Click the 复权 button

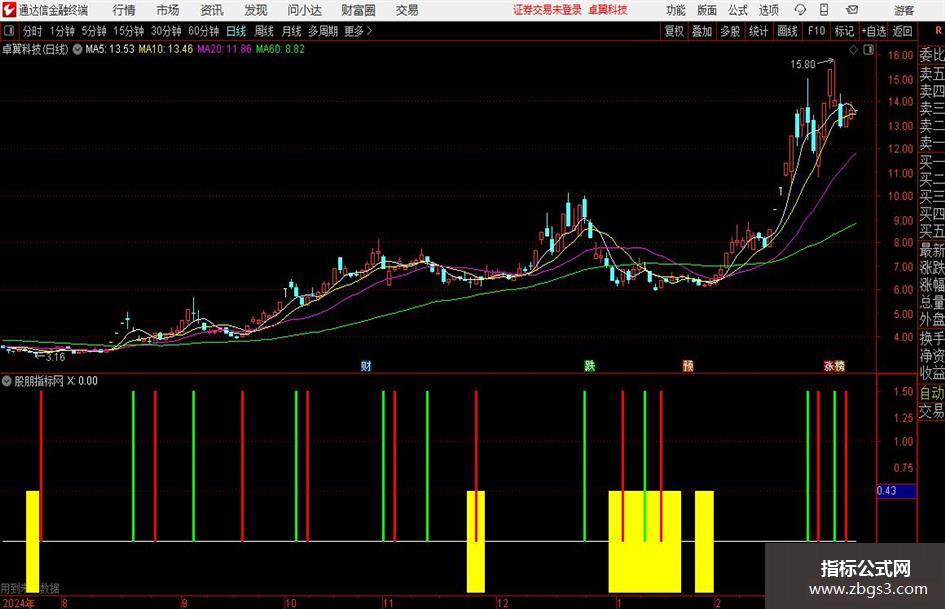[x=674, y=31]
